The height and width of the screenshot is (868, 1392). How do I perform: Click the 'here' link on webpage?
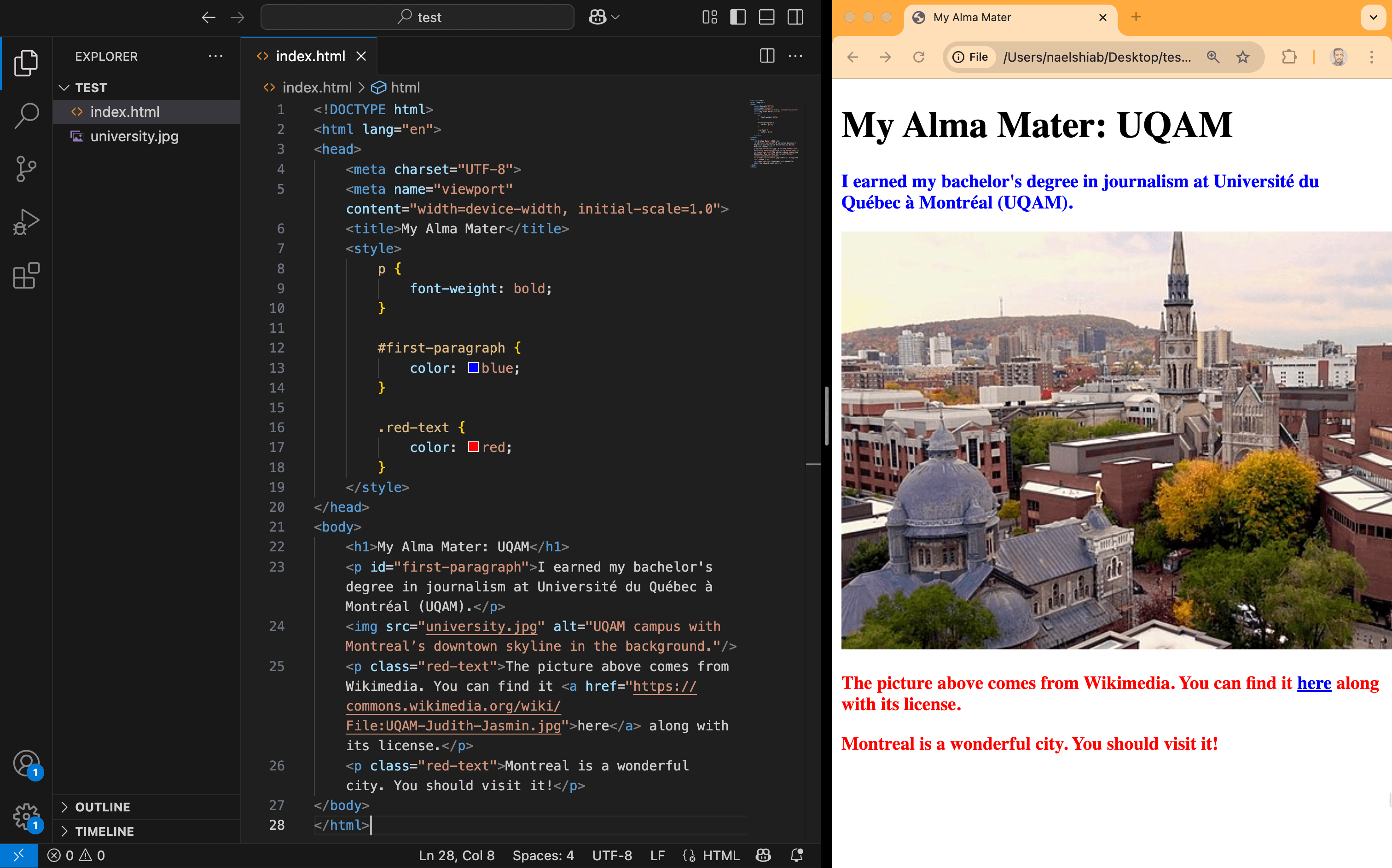(x=1314, y=683)
